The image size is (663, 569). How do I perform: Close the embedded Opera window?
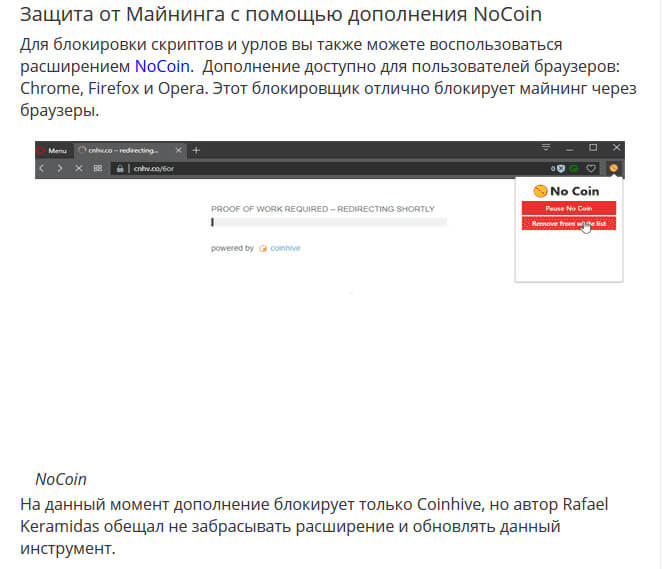coord(616,148)
